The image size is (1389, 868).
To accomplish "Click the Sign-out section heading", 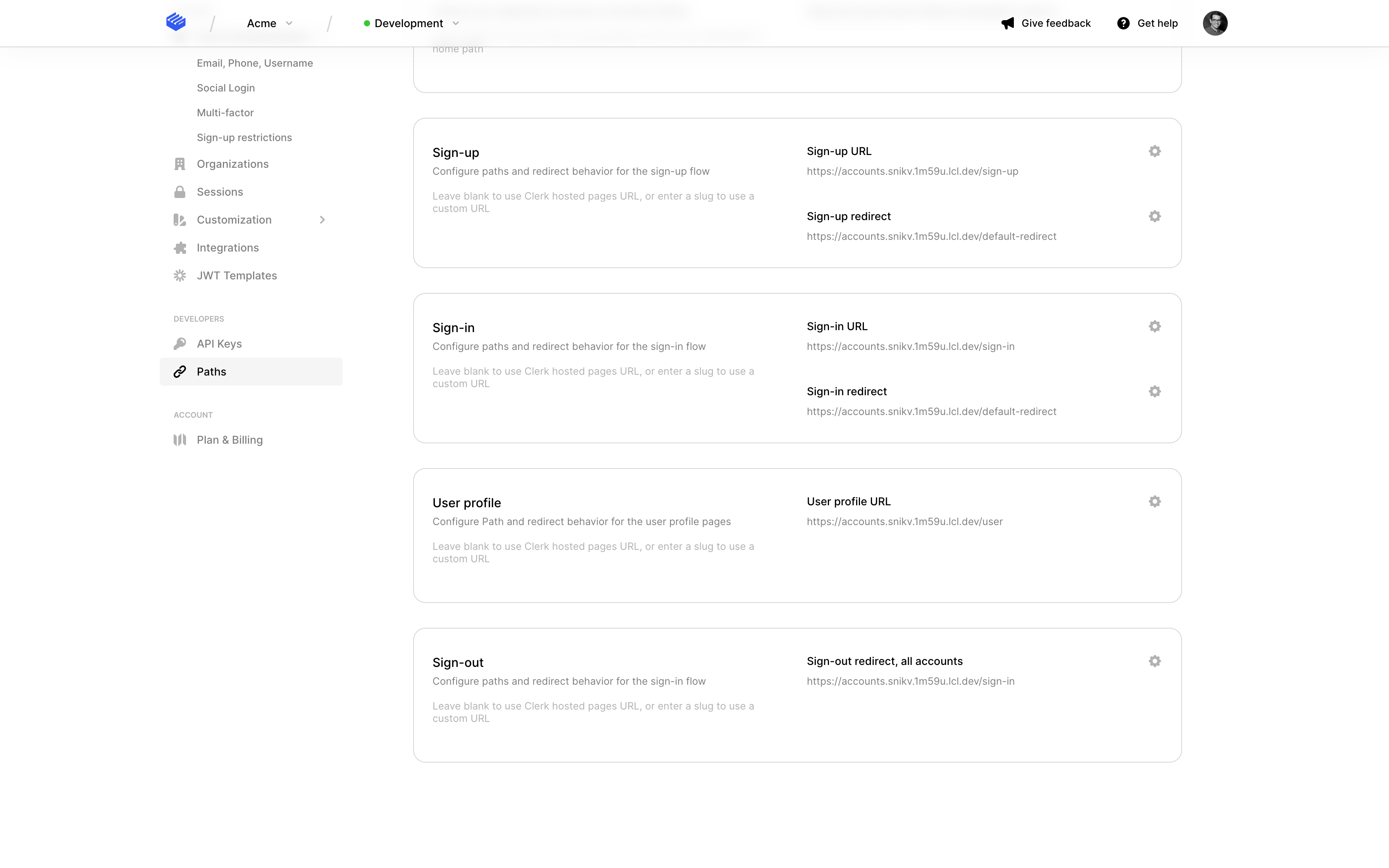I will coord(458,663).
